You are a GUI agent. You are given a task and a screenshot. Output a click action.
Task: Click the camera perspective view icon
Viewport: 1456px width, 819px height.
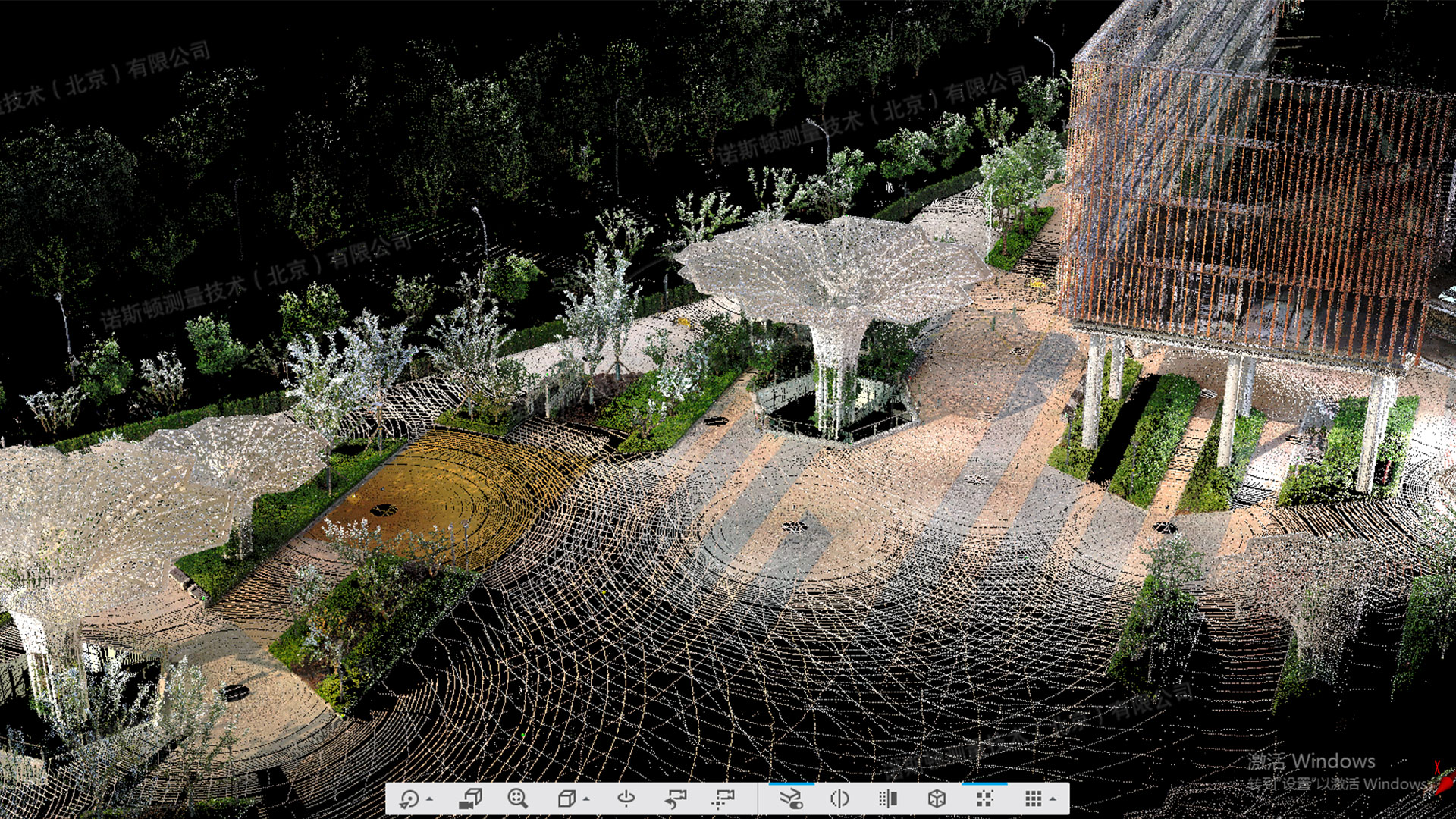tap(470, 799)
